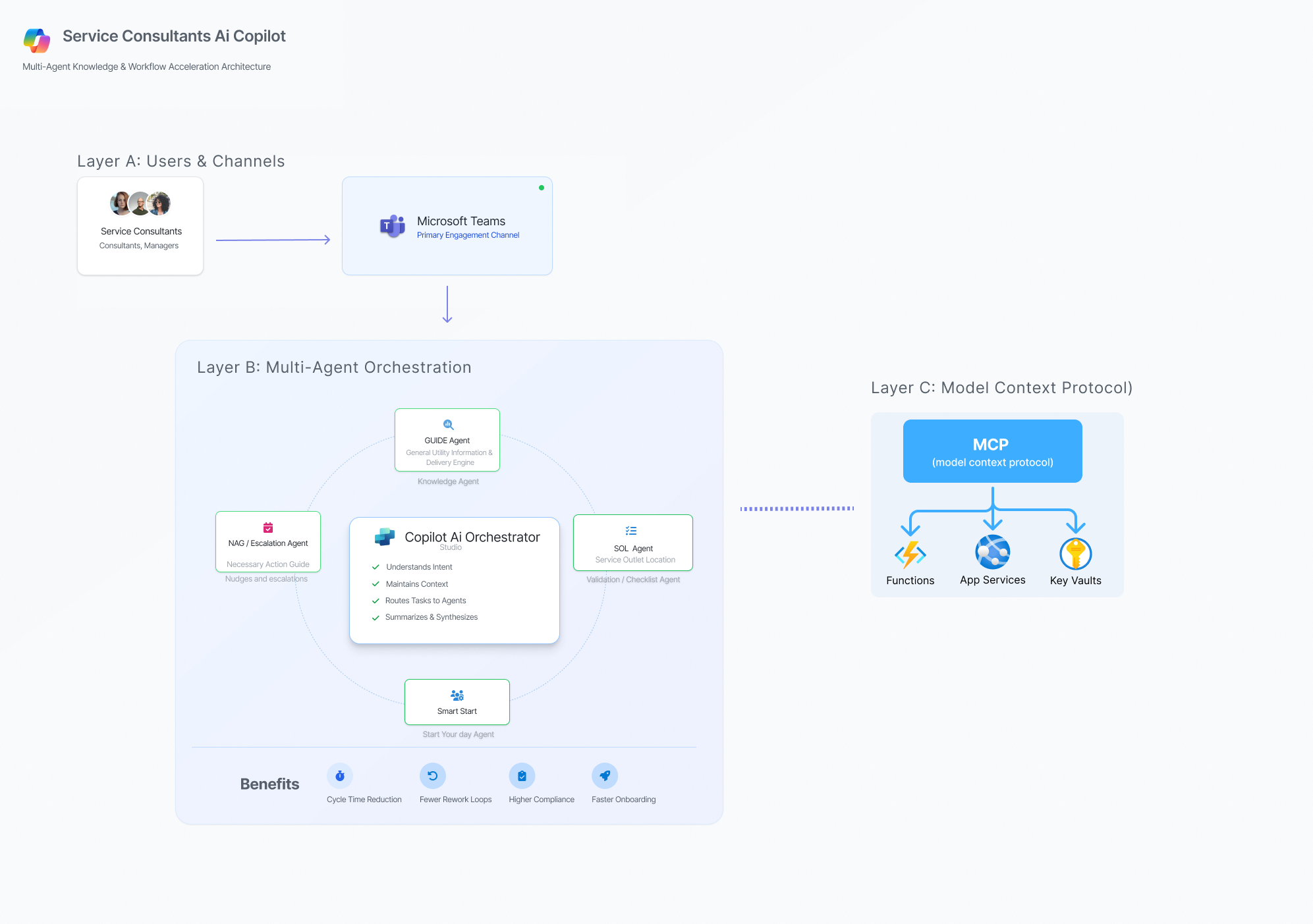This screenshot has height=924, width=1313.
Task: Click the 'Functions' label
Action: (x=910, y=580)
